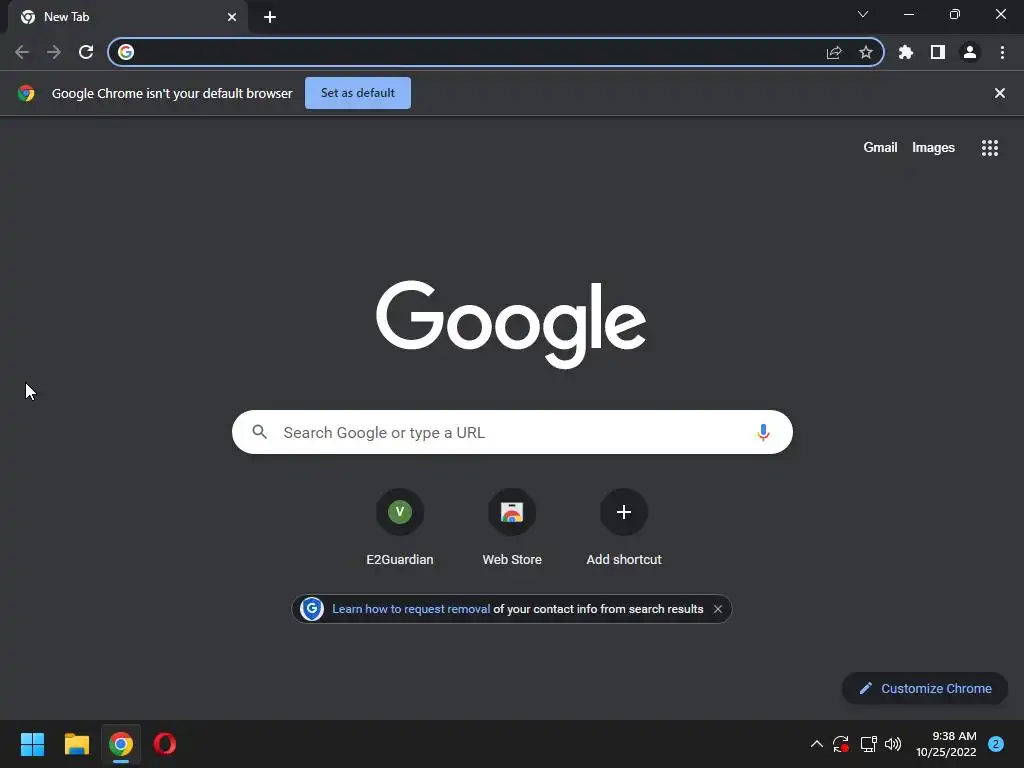This screenshot has width=1024, height=768.
Task: Reload the page with the refresh icon
Action: click(86, 52)
